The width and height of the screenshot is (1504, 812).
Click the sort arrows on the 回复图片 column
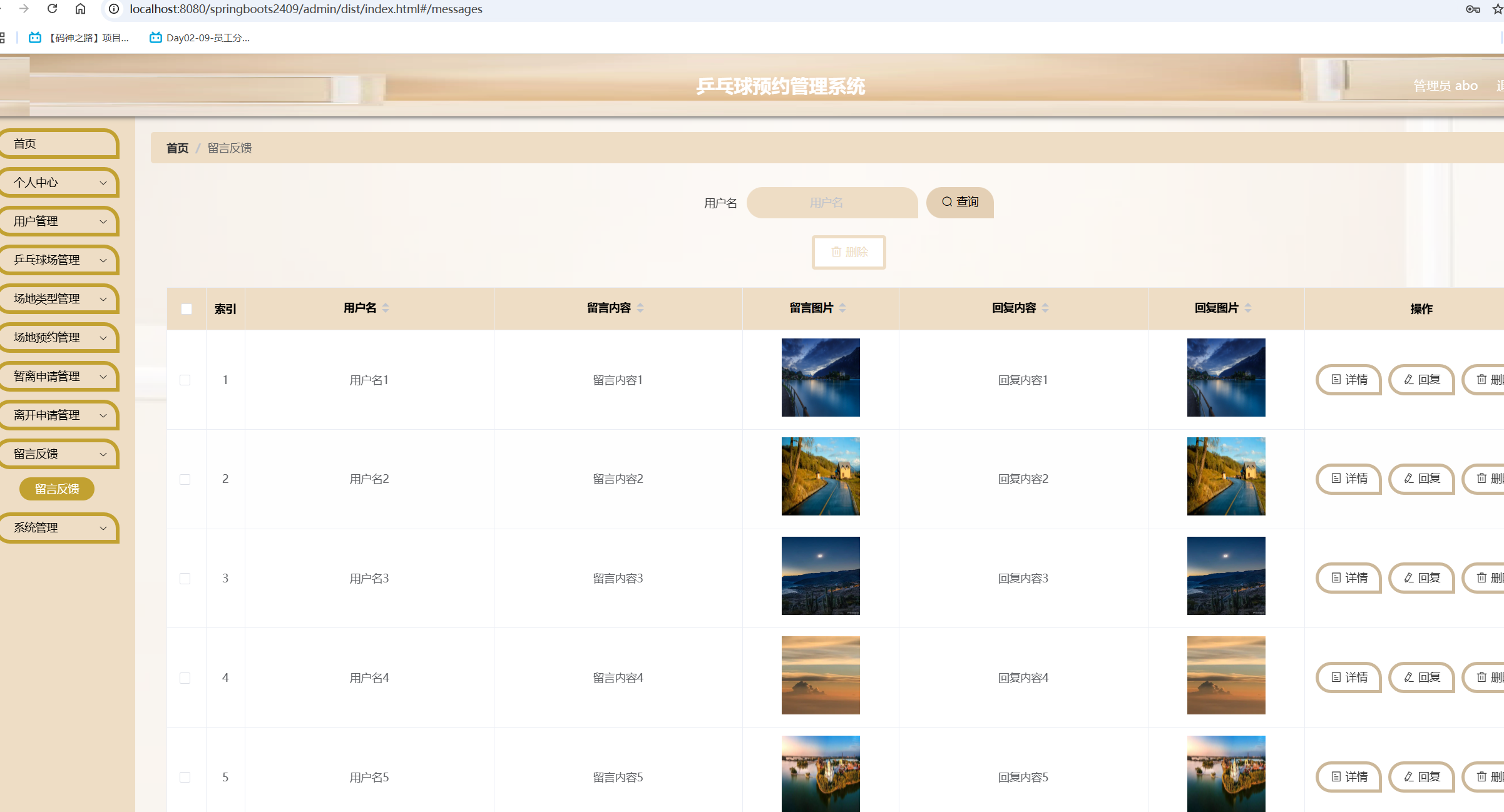(x=1248, y=308)
